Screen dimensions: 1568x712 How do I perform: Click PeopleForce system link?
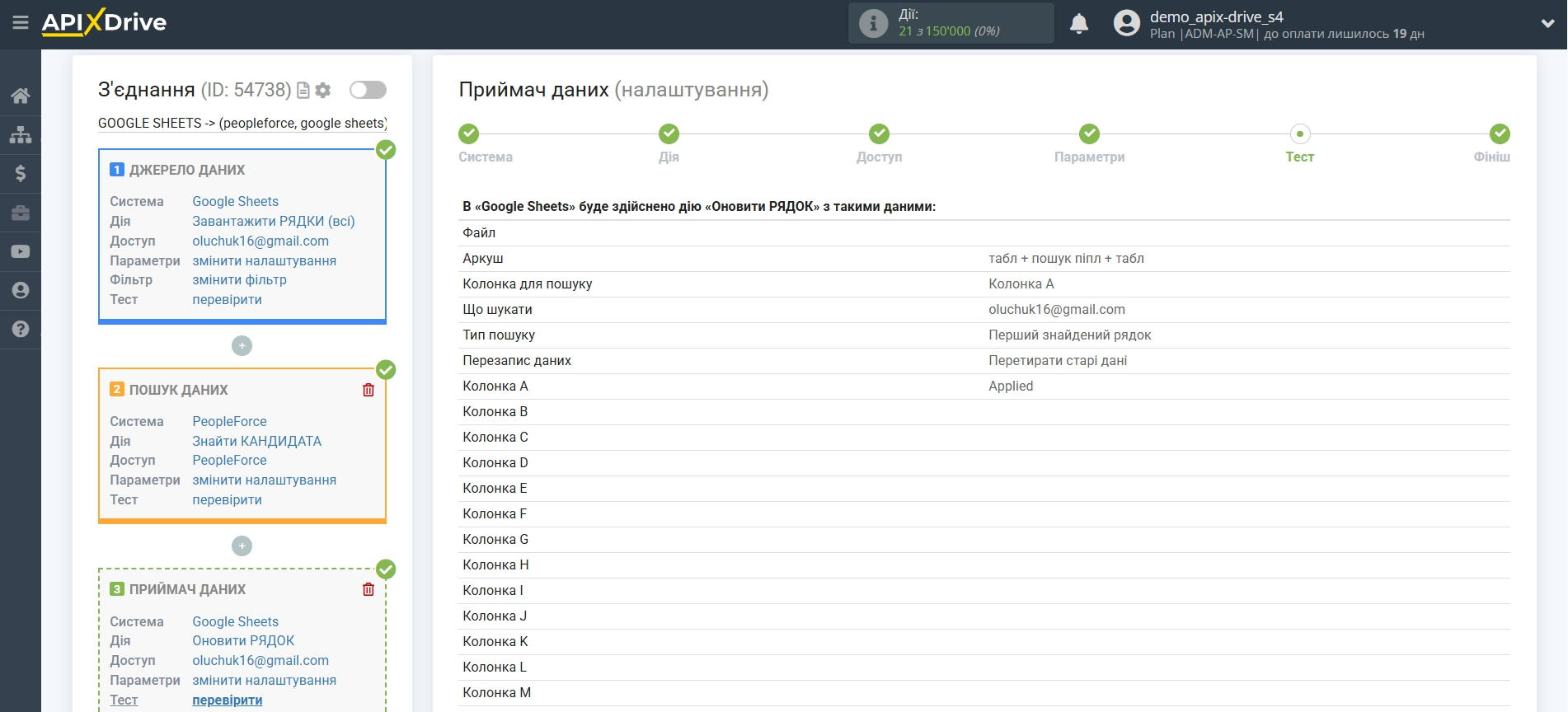[x=229, y=421]
